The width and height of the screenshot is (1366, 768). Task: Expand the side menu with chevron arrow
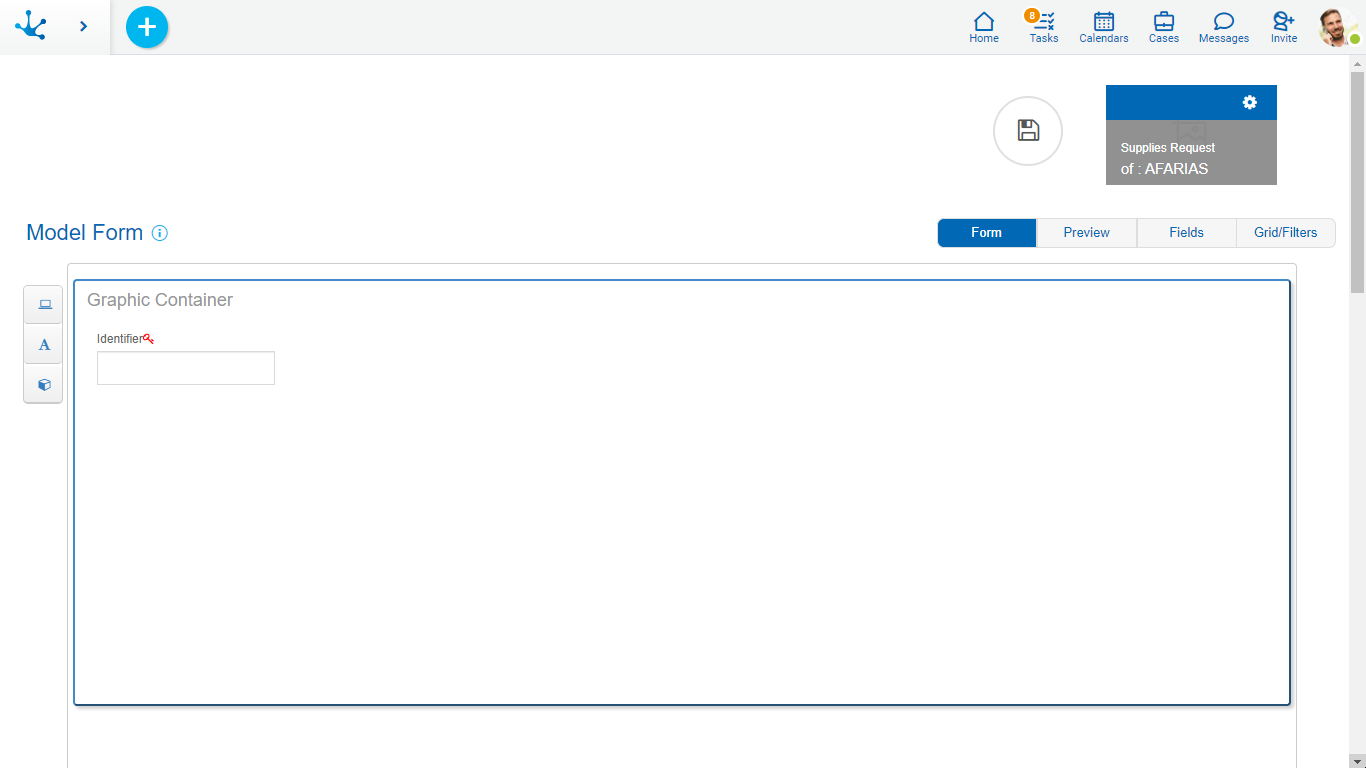click(83, 27)
